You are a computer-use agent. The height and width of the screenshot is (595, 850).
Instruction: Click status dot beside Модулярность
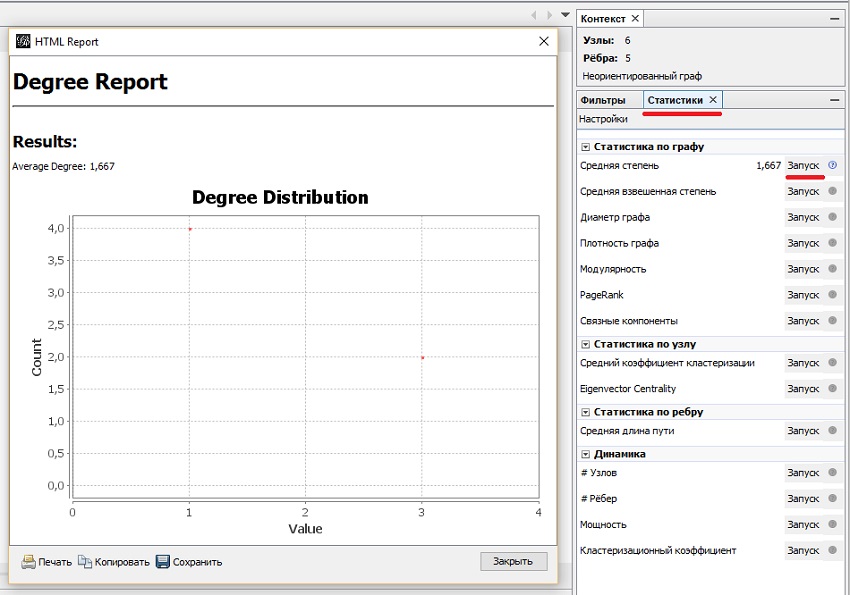click(x=833, y=269)
